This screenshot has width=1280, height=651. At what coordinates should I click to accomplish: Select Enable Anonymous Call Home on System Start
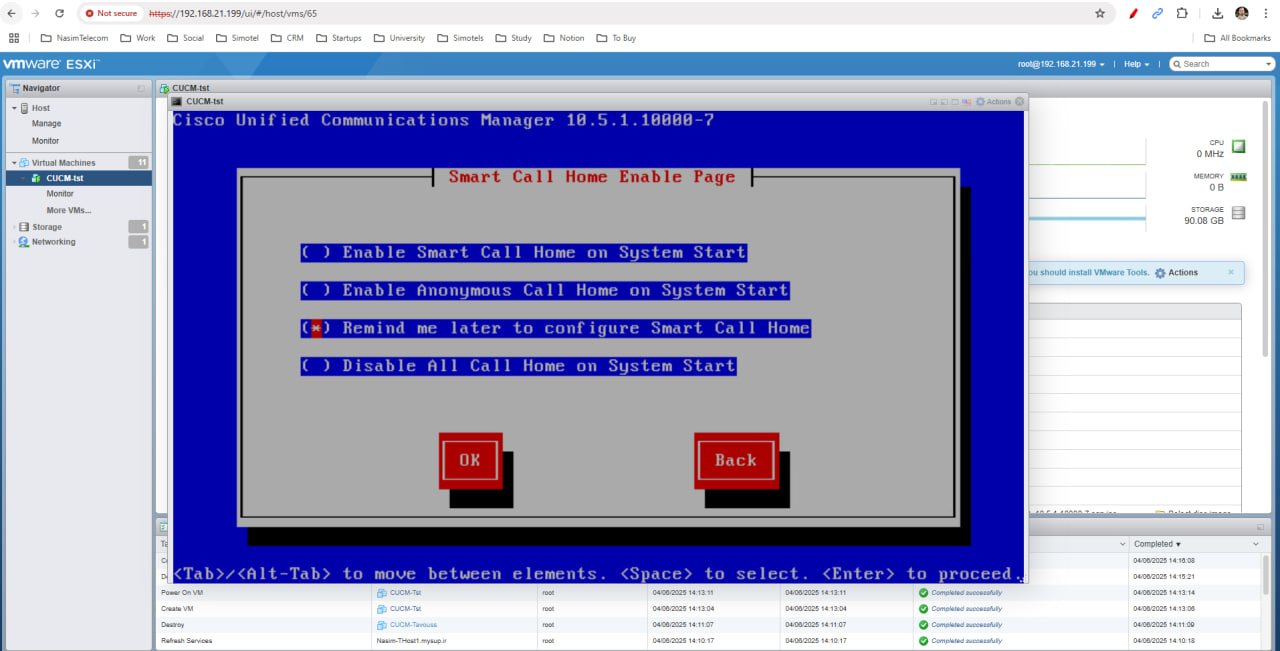tap(545, 291)
